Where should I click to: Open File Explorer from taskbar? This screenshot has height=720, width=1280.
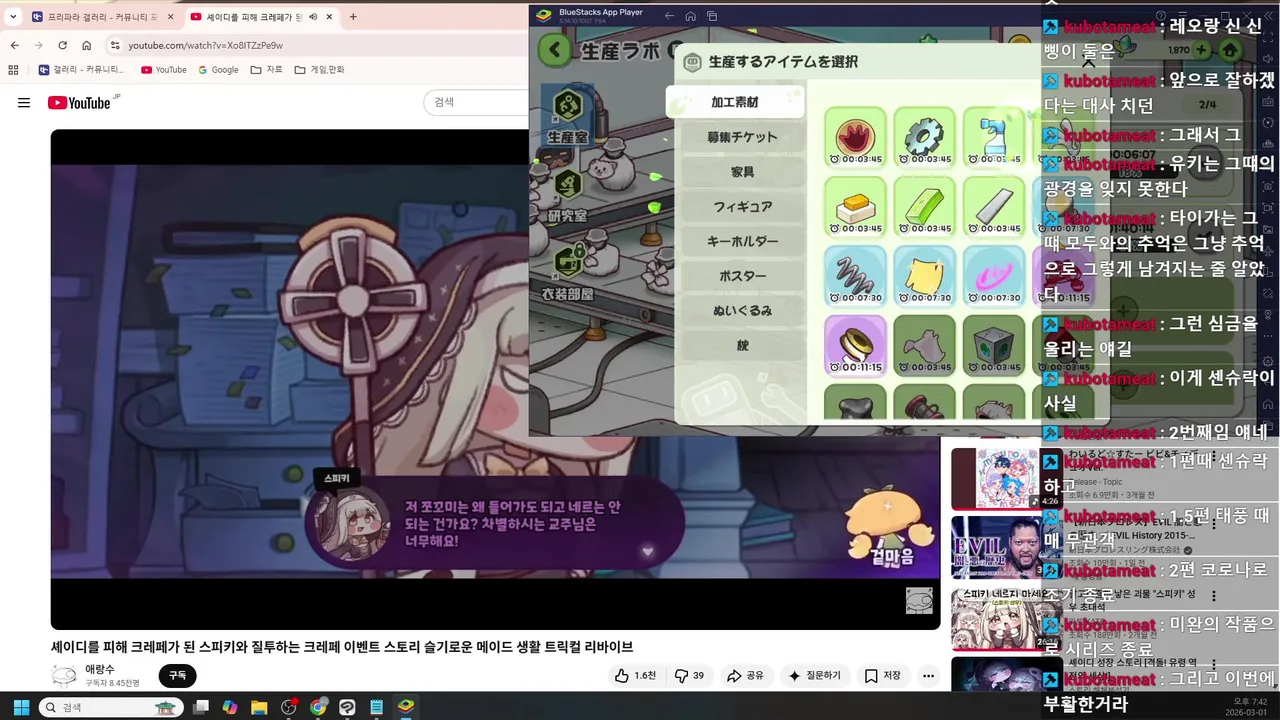(x=259, y=707)
